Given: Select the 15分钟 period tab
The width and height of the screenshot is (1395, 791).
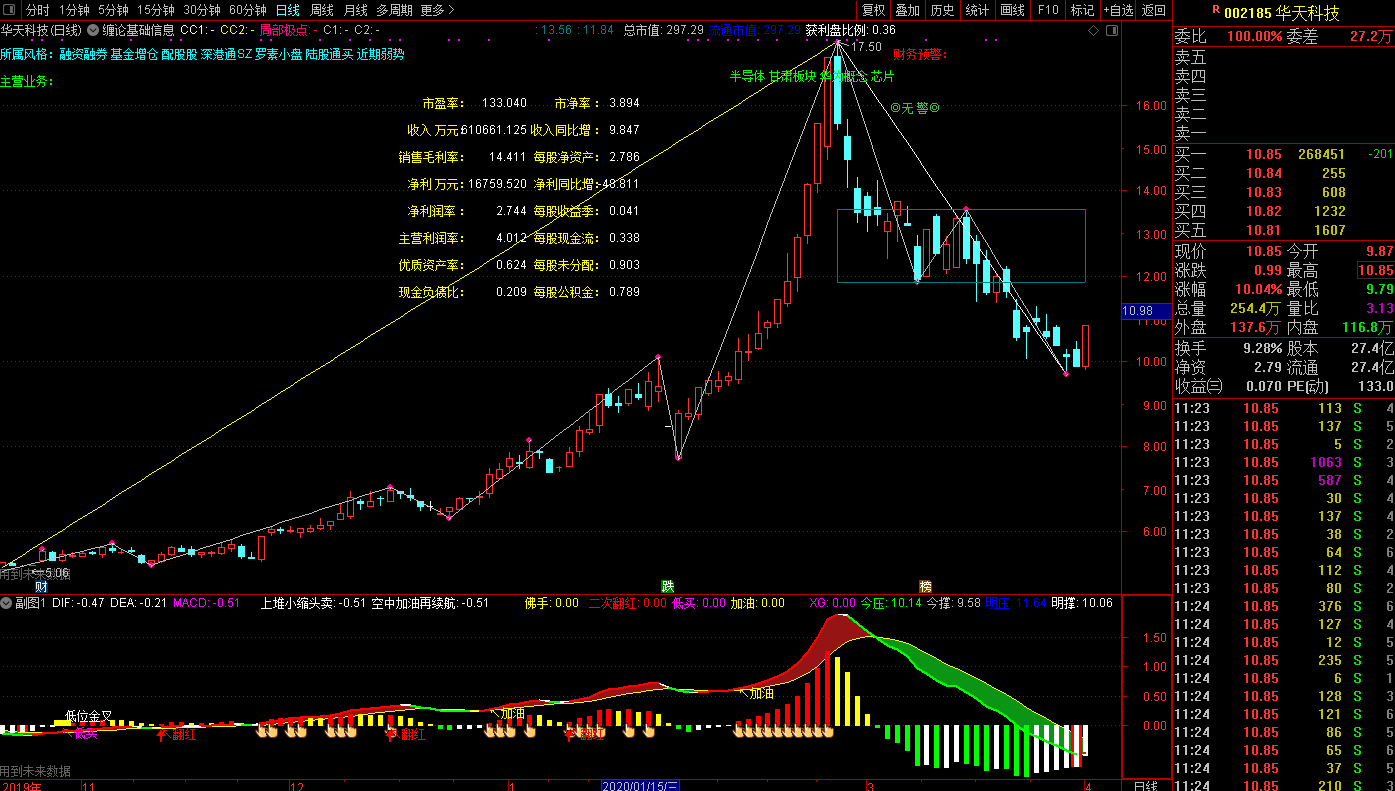Looking at the screenshot, I should 155,10.
